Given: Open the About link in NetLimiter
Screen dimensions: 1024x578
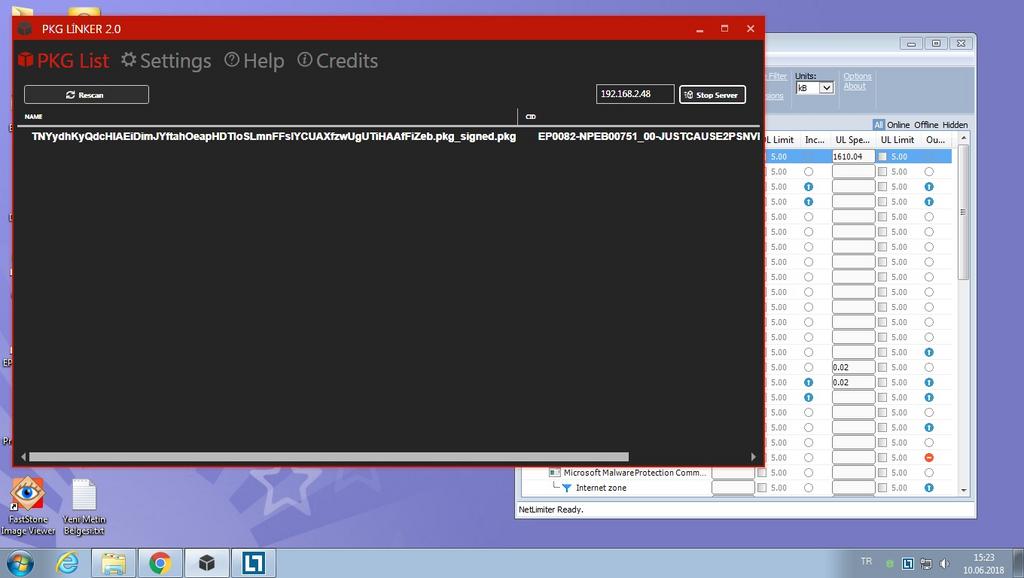Looking at the screenshot, I should [854, 86].
